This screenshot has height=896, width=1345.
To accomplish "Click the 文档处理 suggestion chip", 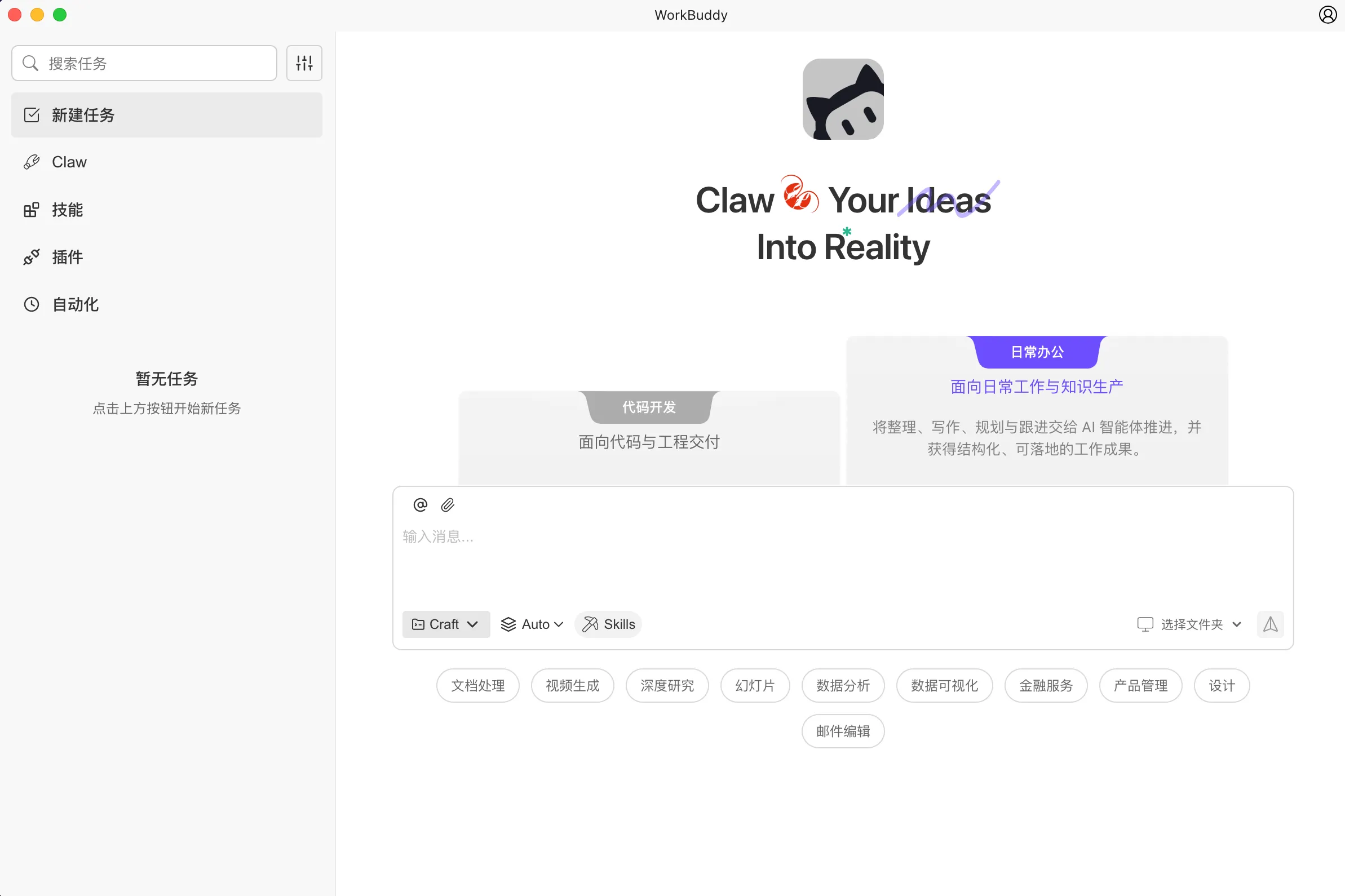I will 478,685.
